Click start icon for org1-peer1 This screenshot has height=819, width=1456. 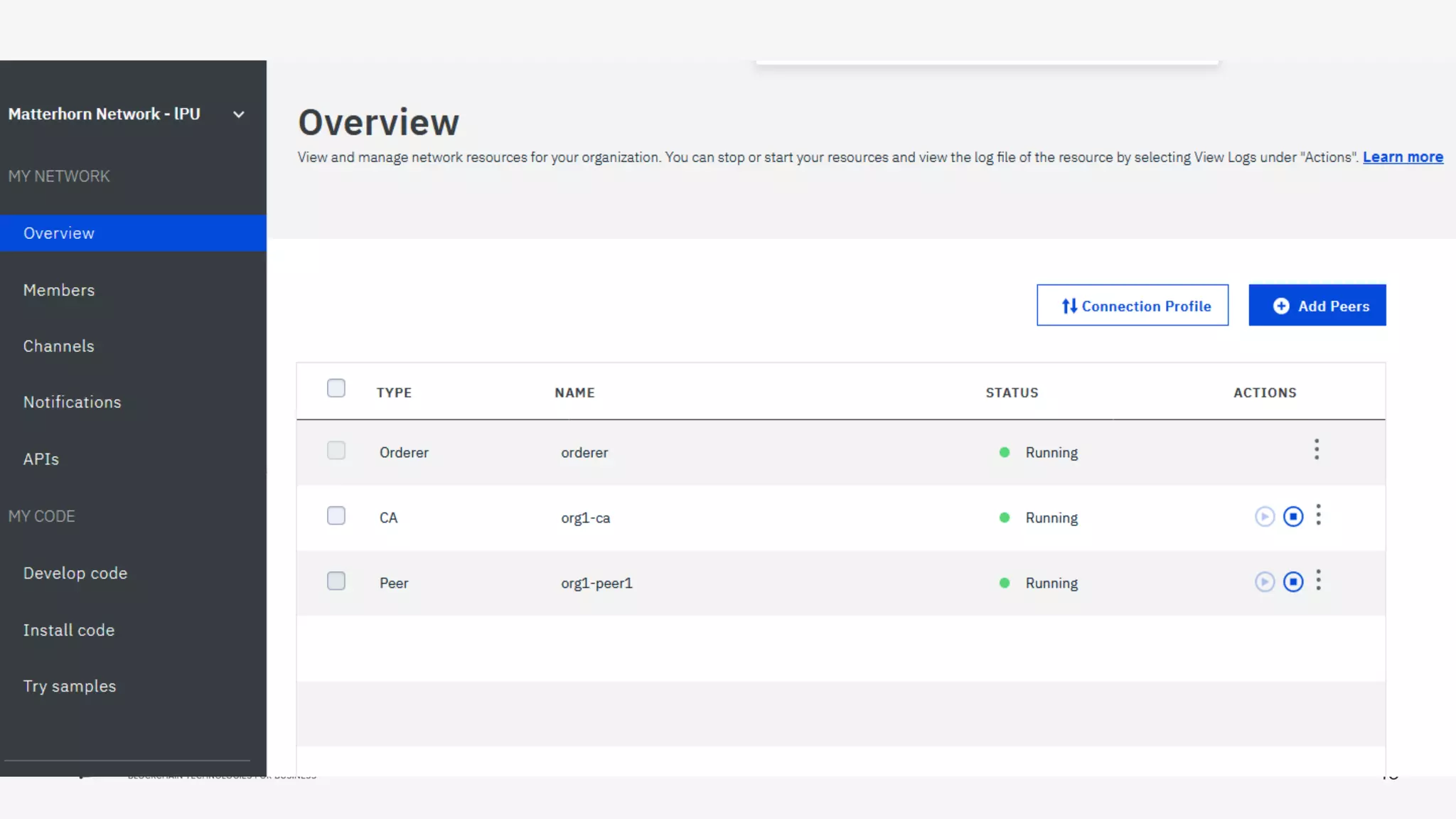coord(1264,582)
